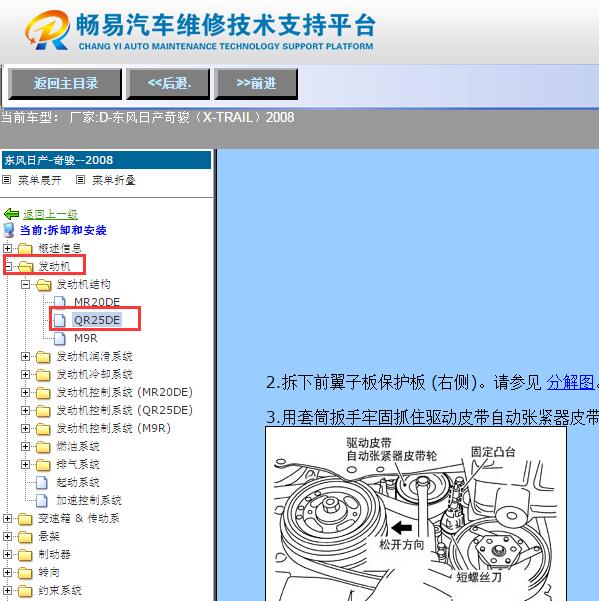Click the 发动机 open folder icon

25,266
